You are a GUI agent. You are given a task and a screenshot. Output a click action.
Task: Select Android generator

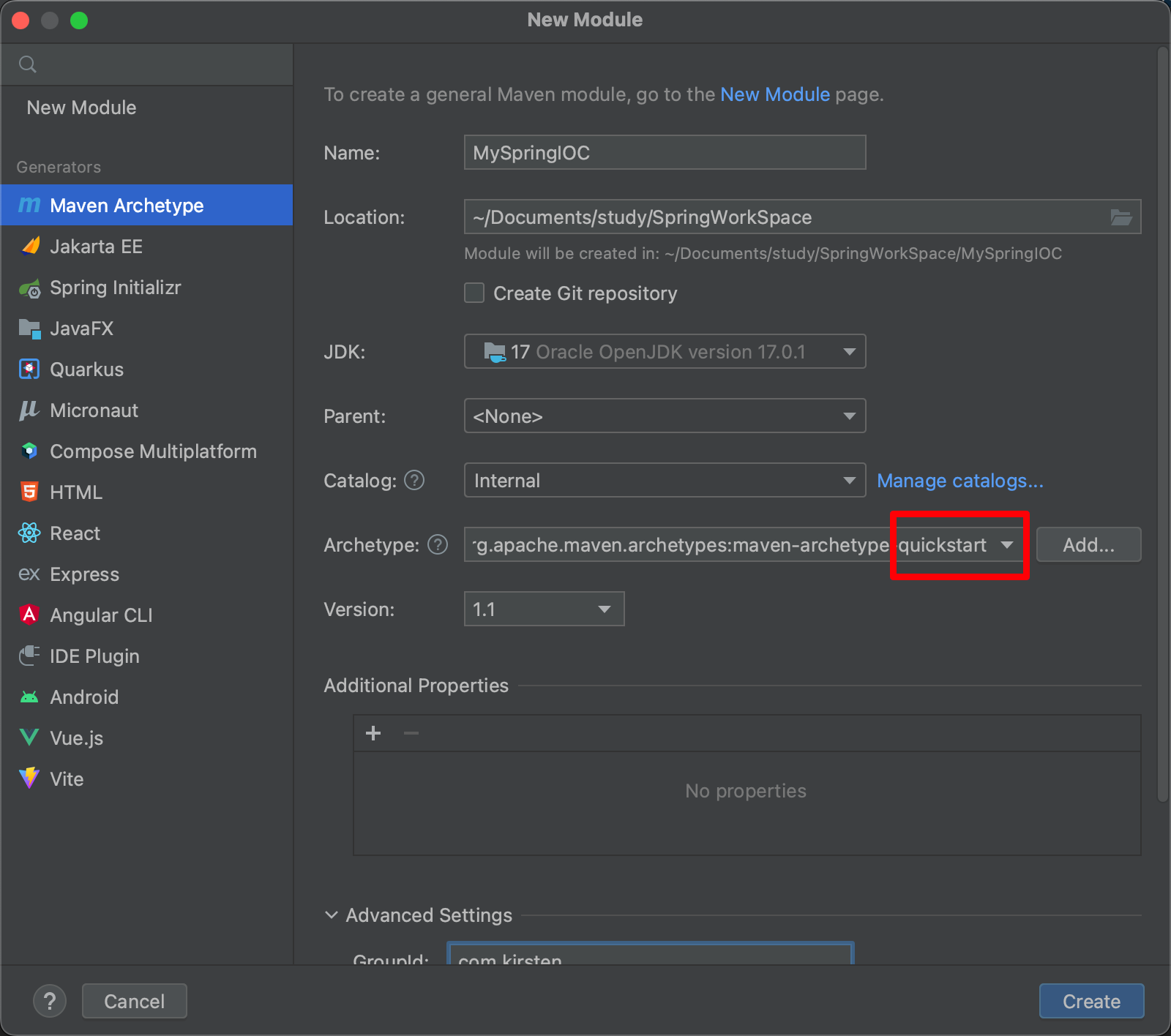[146, 697]
